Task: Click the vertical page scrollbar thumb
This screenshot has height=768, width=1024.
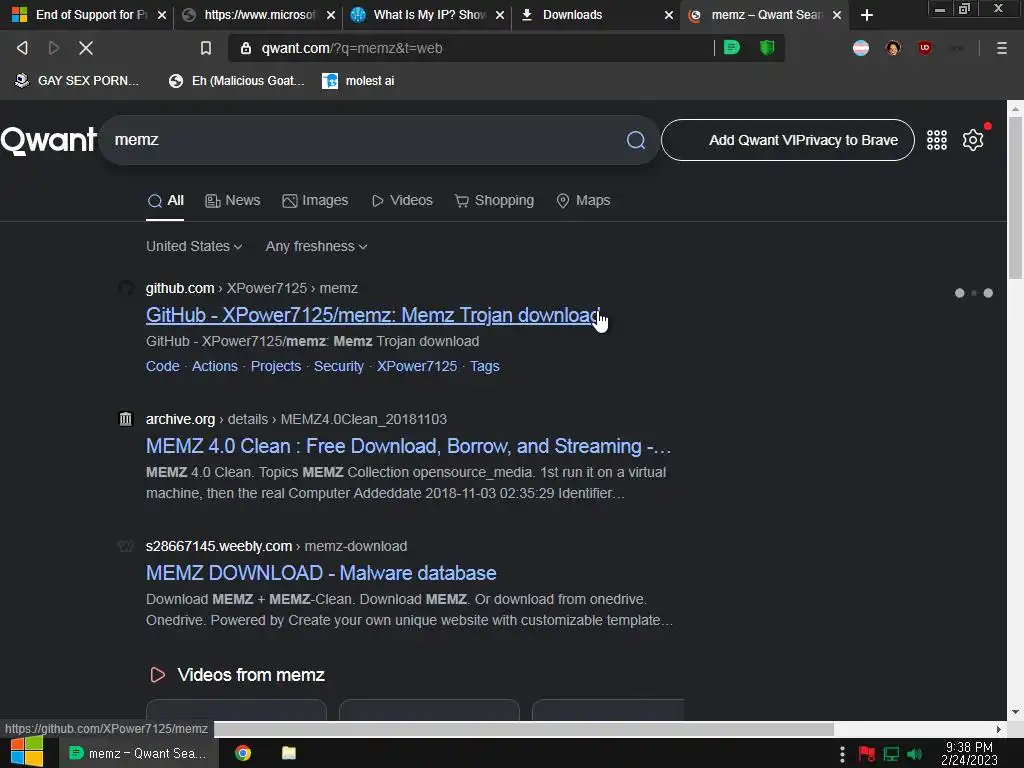Action: [1015, 199]
